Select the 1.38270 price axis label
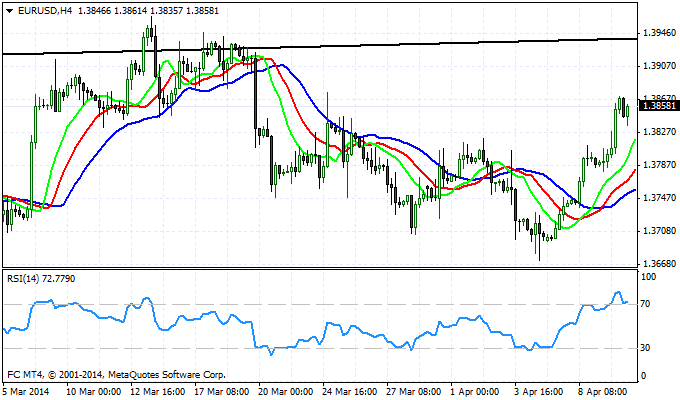The width and height of the screenshot is (680, 400). (659, 132)
